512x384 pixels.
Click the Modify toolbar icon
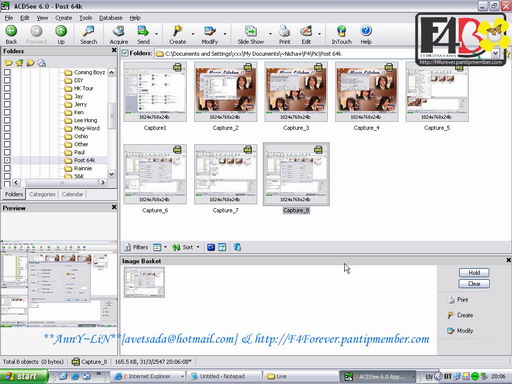point(210,31)
